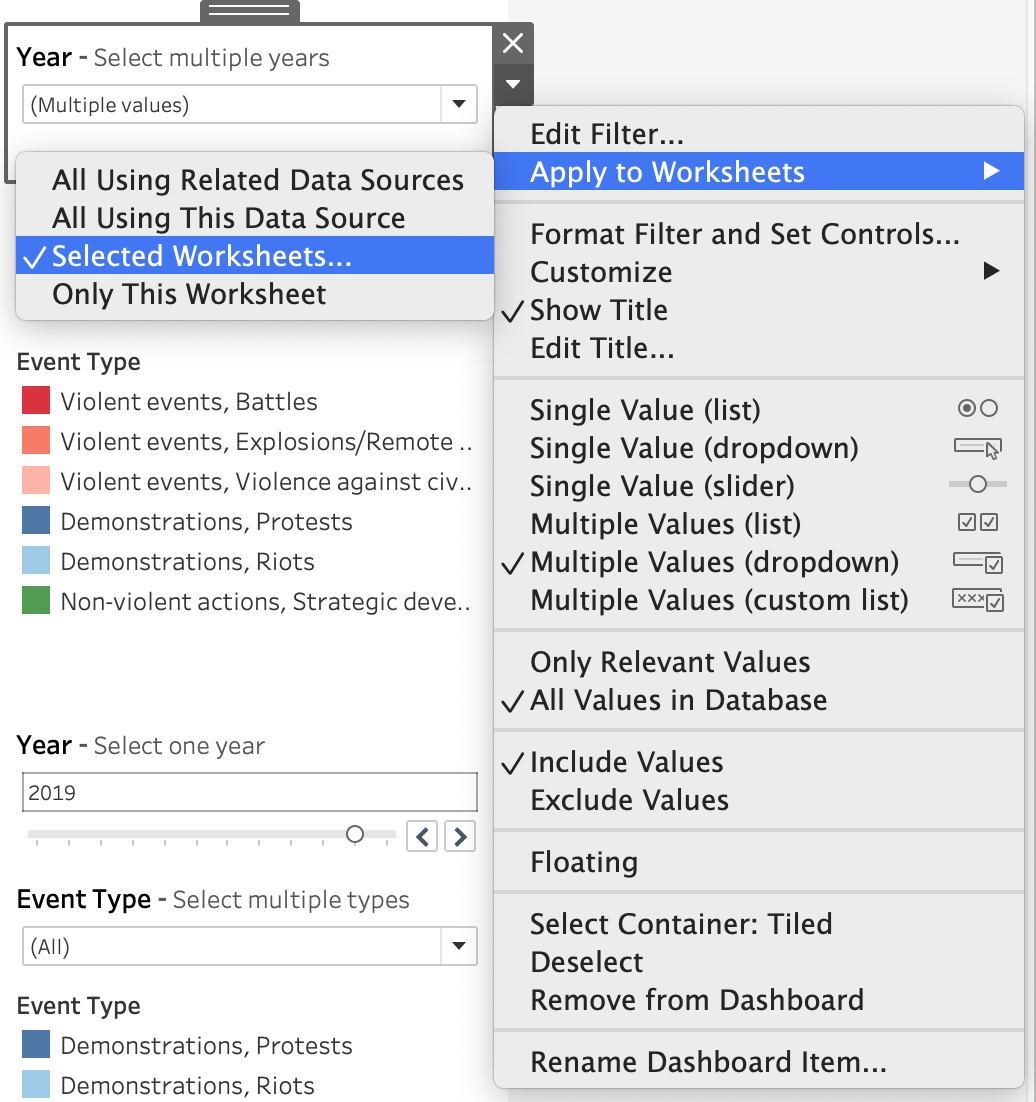Open the Year (Multiple values) dropdown
The height and width of the screenshot is (1102, 1036).
[459, 104]
